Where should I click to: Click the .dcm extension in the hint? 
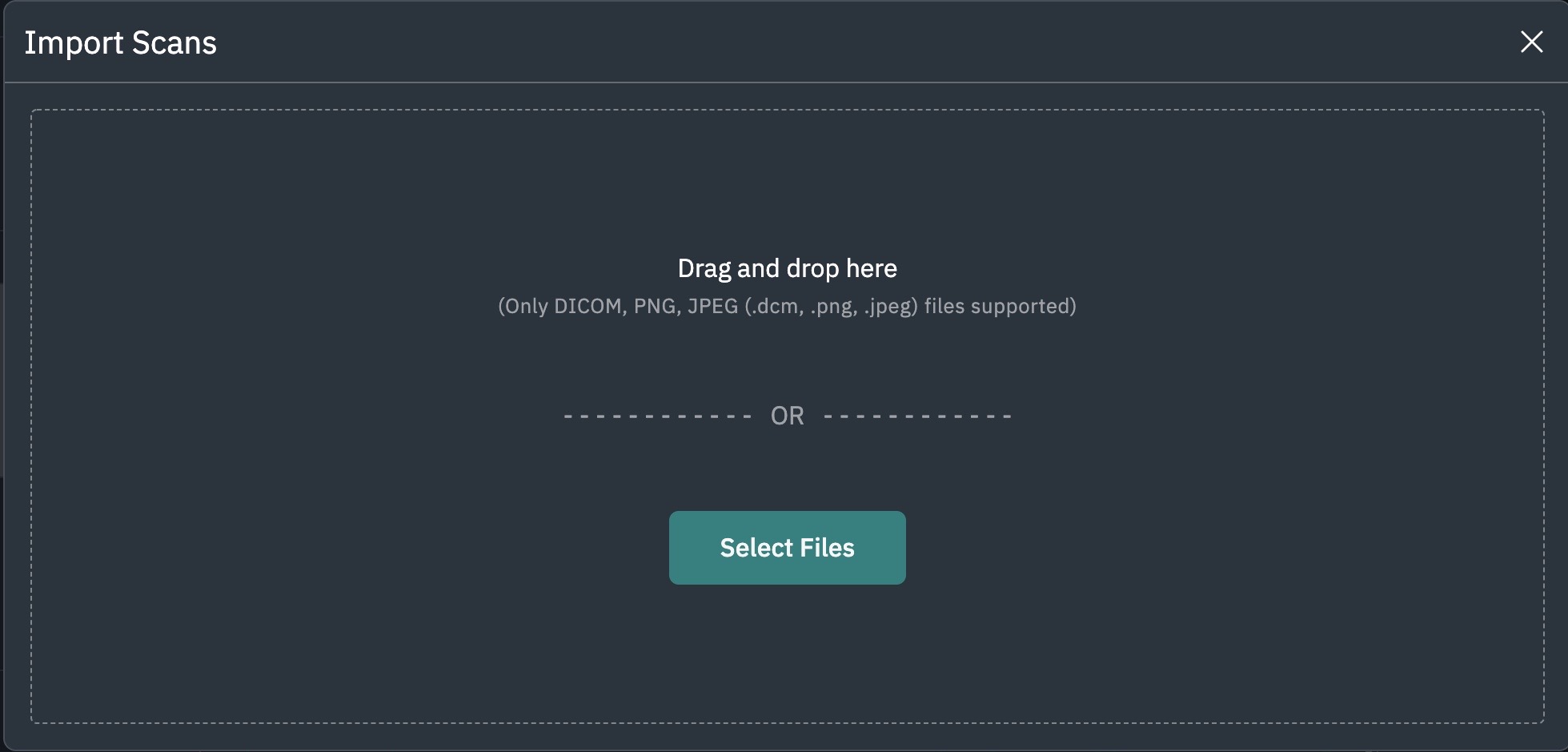[772, 306]
